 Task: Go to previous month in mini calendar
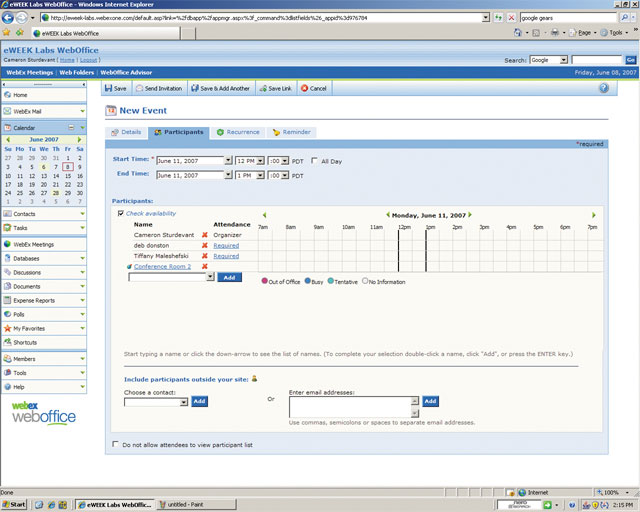pos(8,140)
